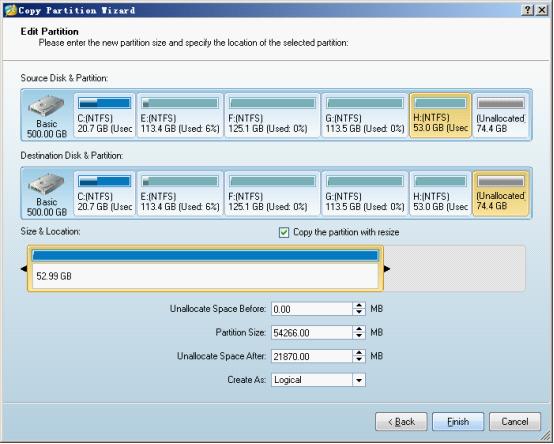Viewport: 554px width, 444px height.
Task: Click the Cancel button
Action: click(515, 422)
